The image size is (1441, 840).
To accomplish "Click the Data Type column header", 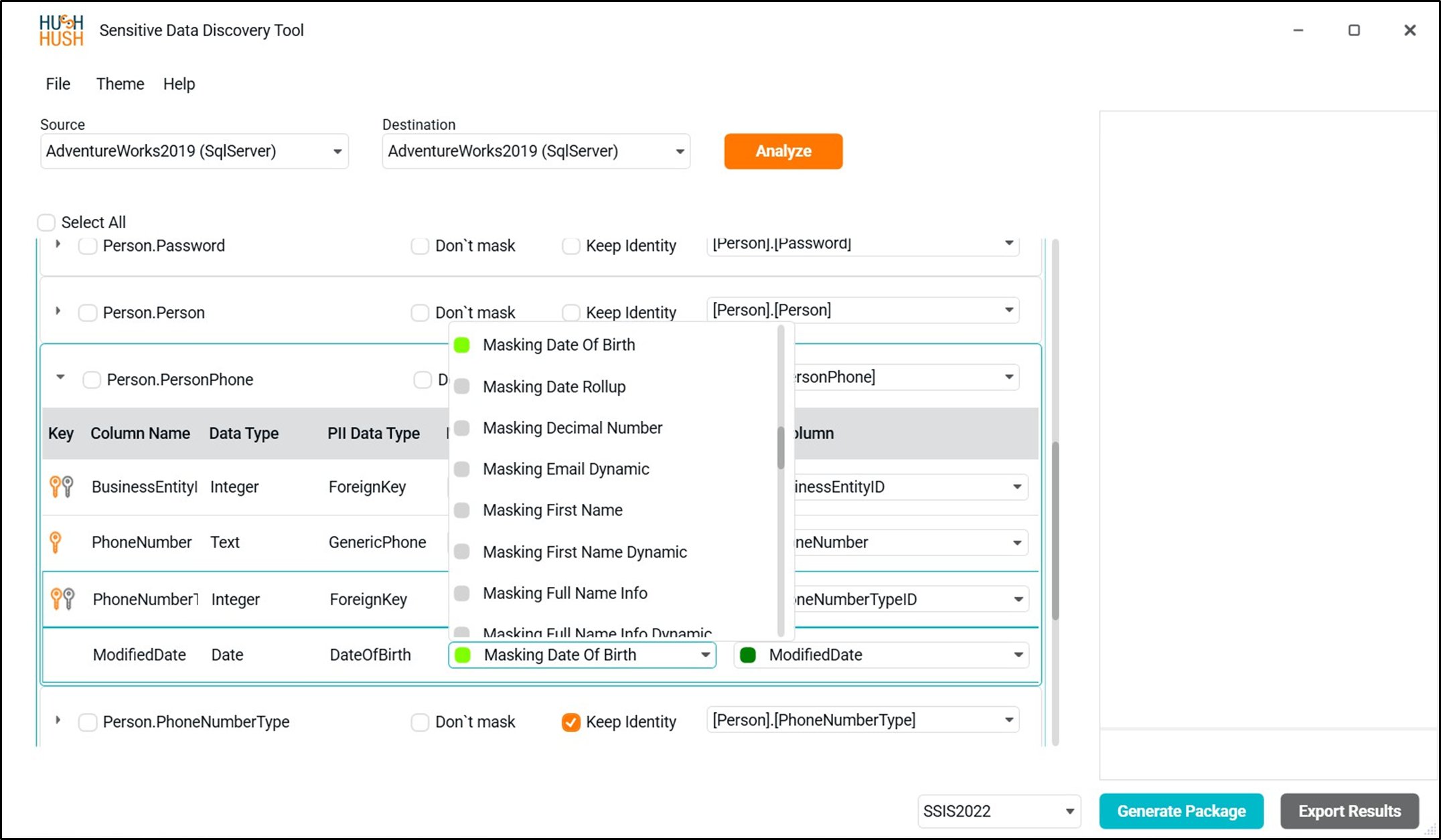I will tap(244, 433).
